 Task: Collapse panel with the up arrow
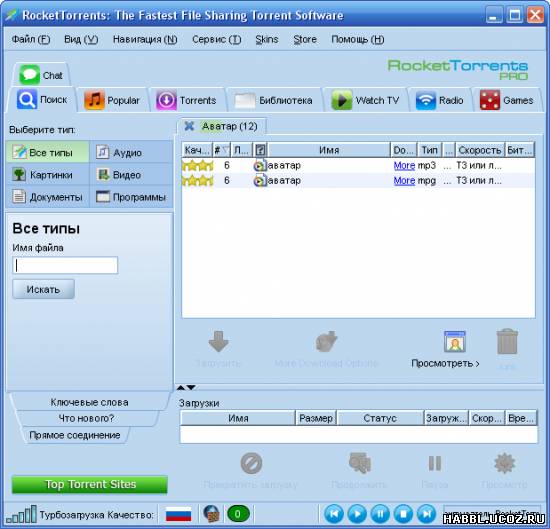(181, 387)
